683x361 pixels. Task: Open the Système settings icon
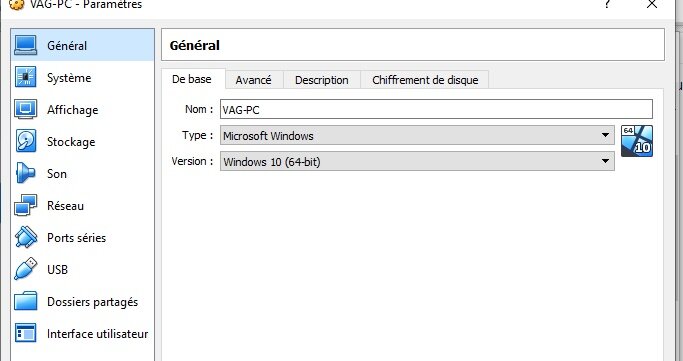tap(26, 78)
